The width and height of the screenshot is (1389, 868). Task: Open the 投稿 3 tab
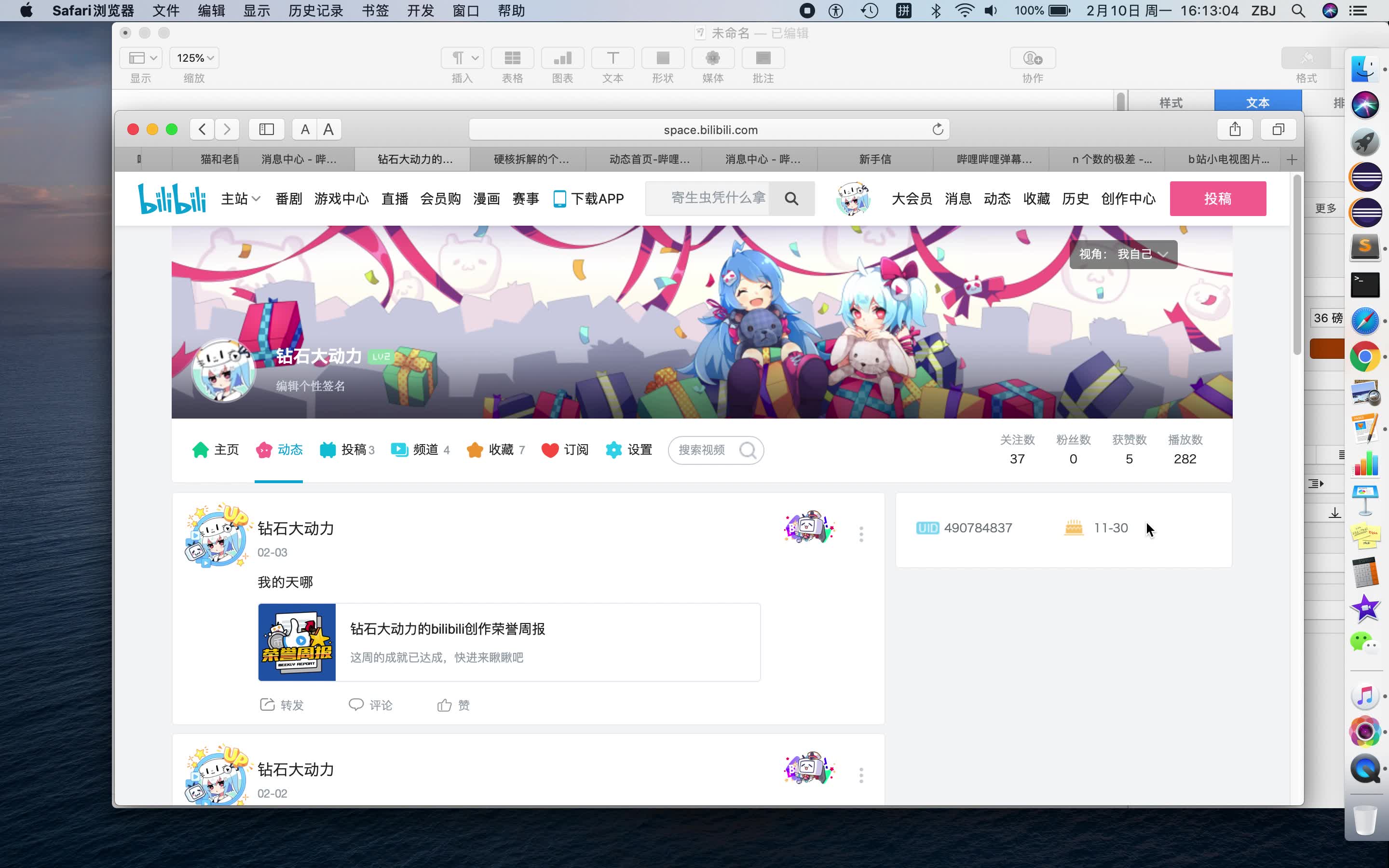pyautogui.click(x=347, y=449)
